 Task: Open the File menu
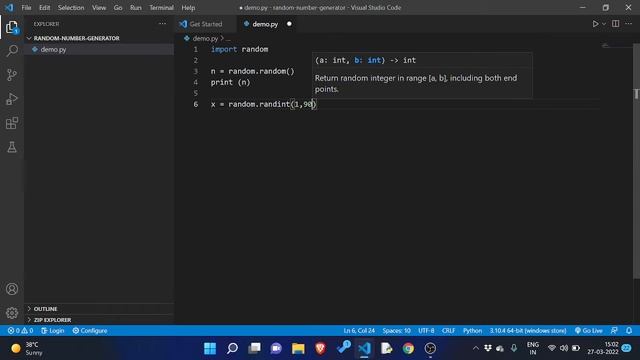pyautogui.click(x=26, y=7)
